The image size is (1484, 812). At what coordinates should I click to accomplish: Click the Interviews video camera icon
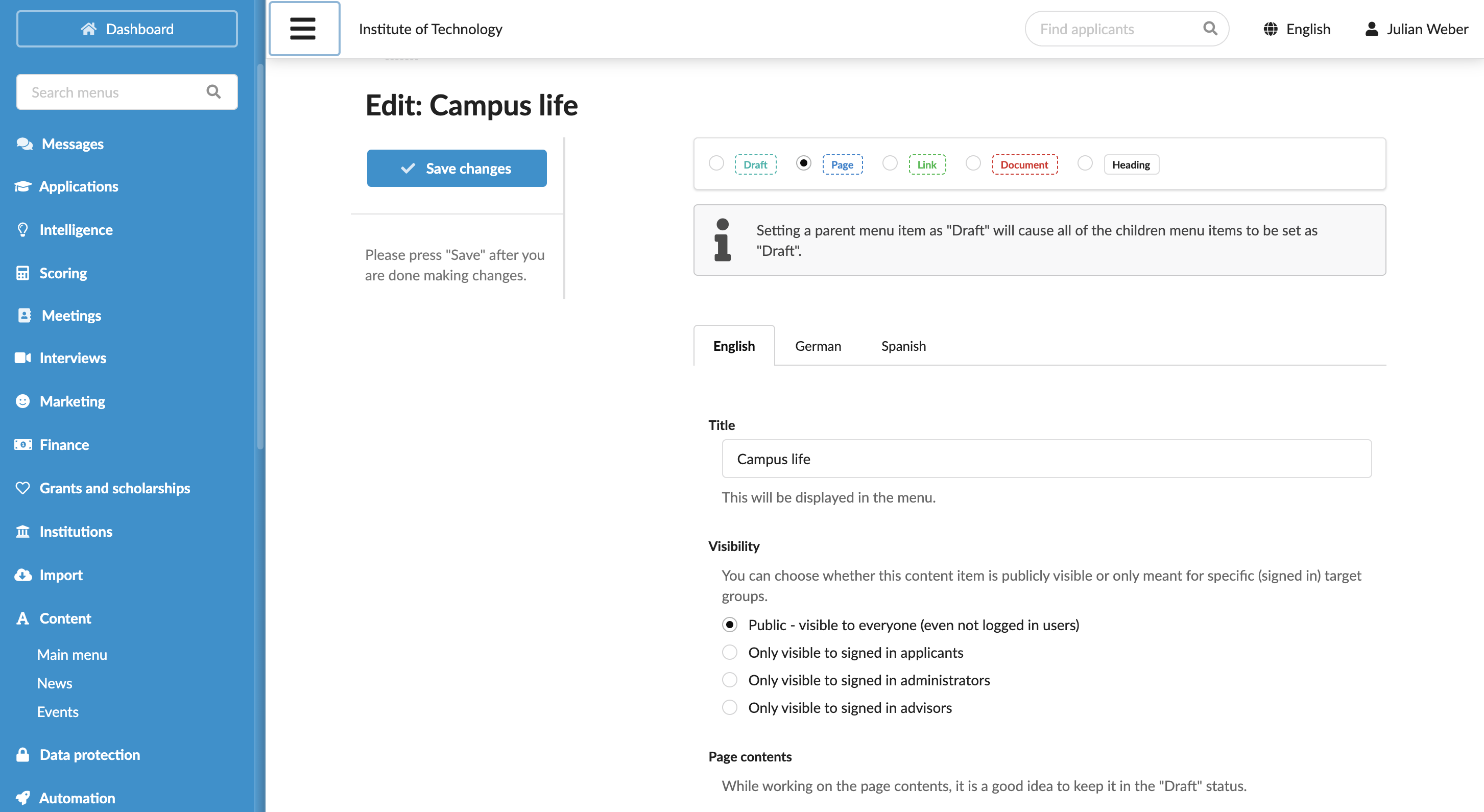(x=23, y=358)
